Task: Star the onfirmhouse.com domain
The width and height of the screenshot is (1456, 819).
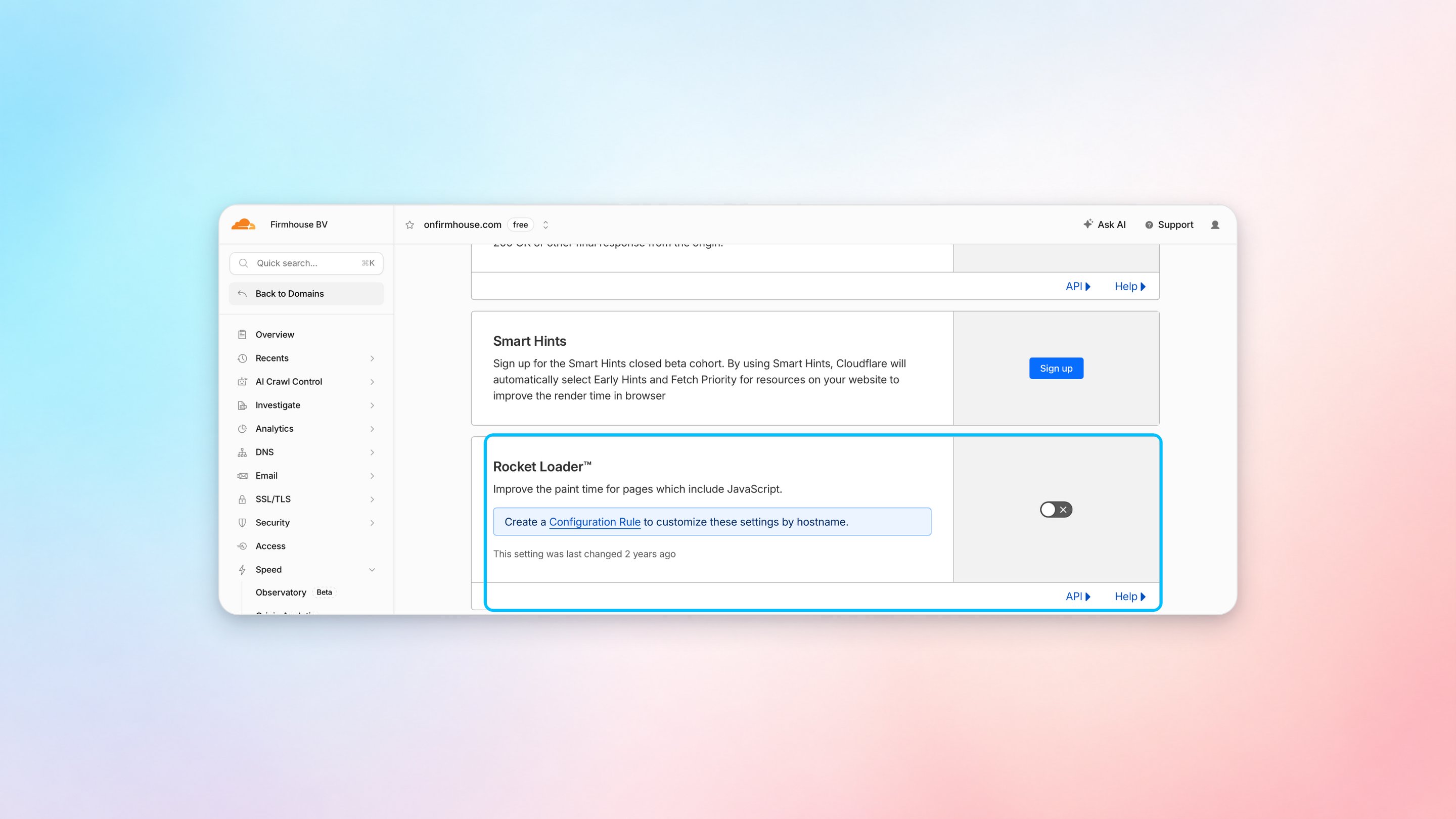Action: 410,225
